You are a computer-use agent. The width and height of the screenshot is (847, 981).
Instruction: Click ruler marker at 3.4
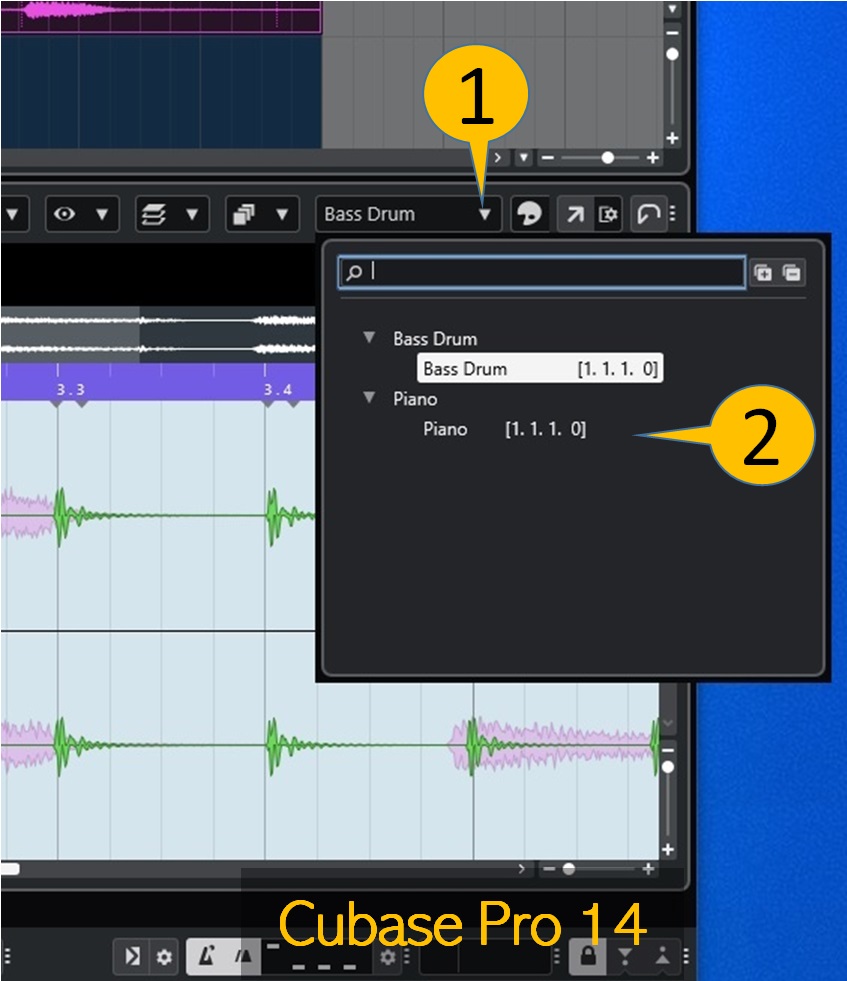tap(277, 389)
